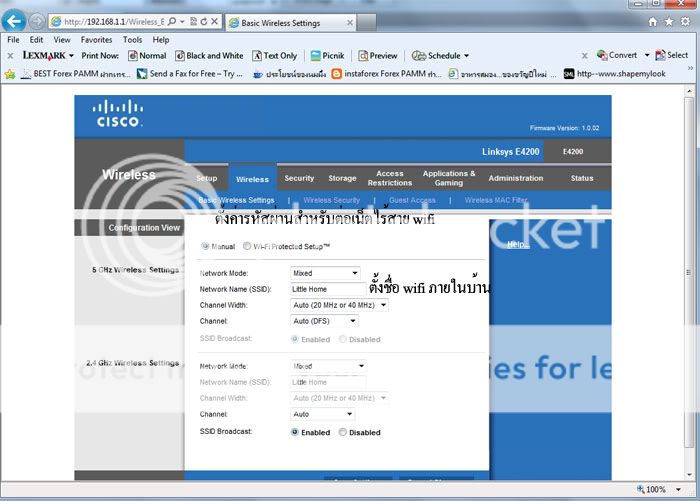Image resolution: width=700 pixels, height=501 pixels.
Task: Set 2.4 GHz SSID Broadcast to Disabled
Action: click(343, 433)
